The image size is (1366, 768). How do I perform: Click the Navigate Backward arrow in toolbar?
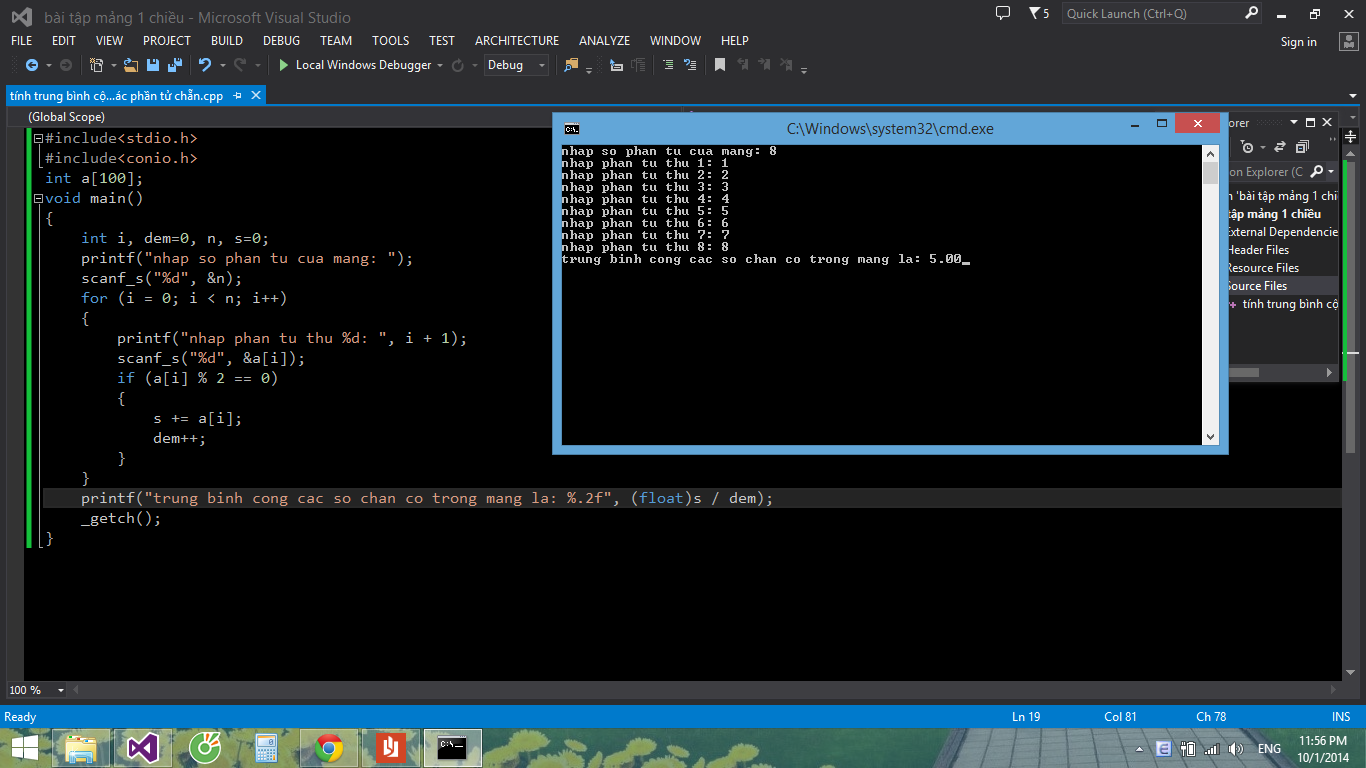click(x=32, y=65)
